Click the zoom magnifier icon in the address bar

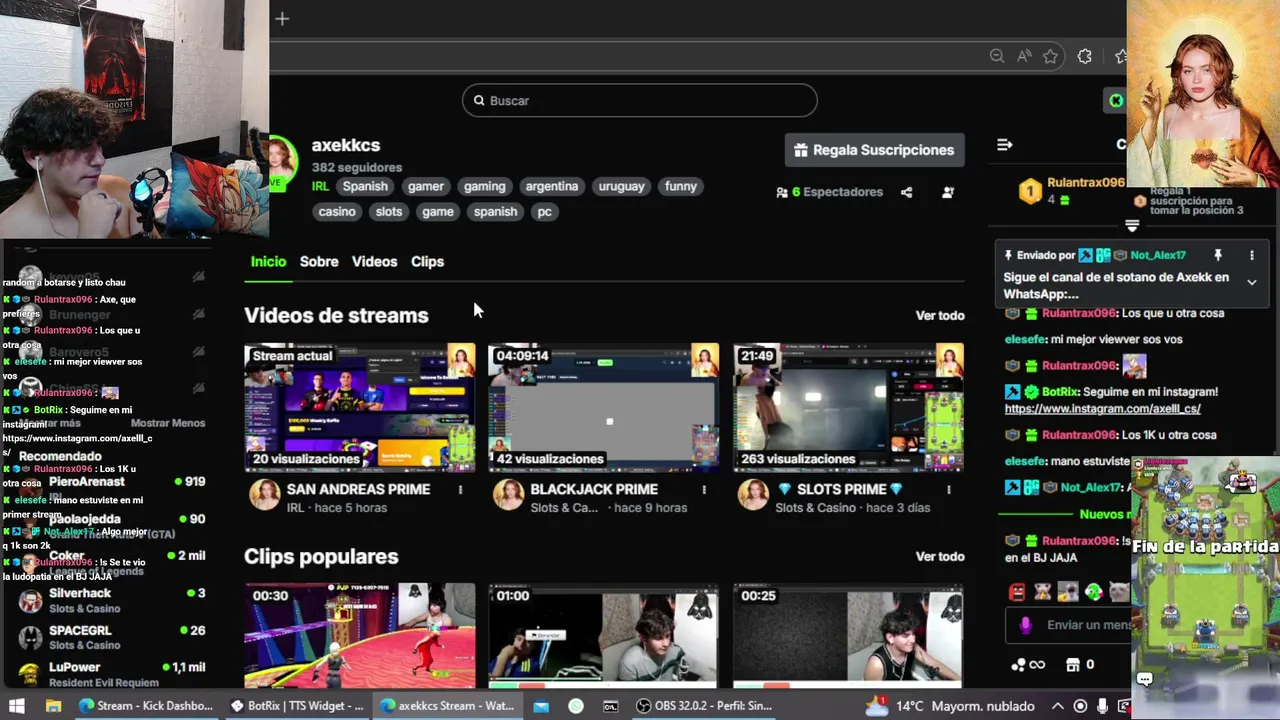click(997, 57)
